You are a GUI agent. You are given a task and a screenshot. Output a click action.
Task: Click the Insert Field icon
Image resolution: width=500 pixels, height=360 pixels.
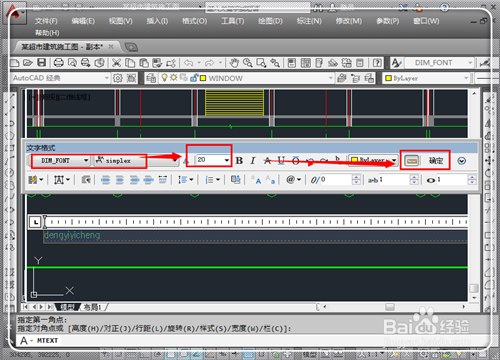click(236, 180)
